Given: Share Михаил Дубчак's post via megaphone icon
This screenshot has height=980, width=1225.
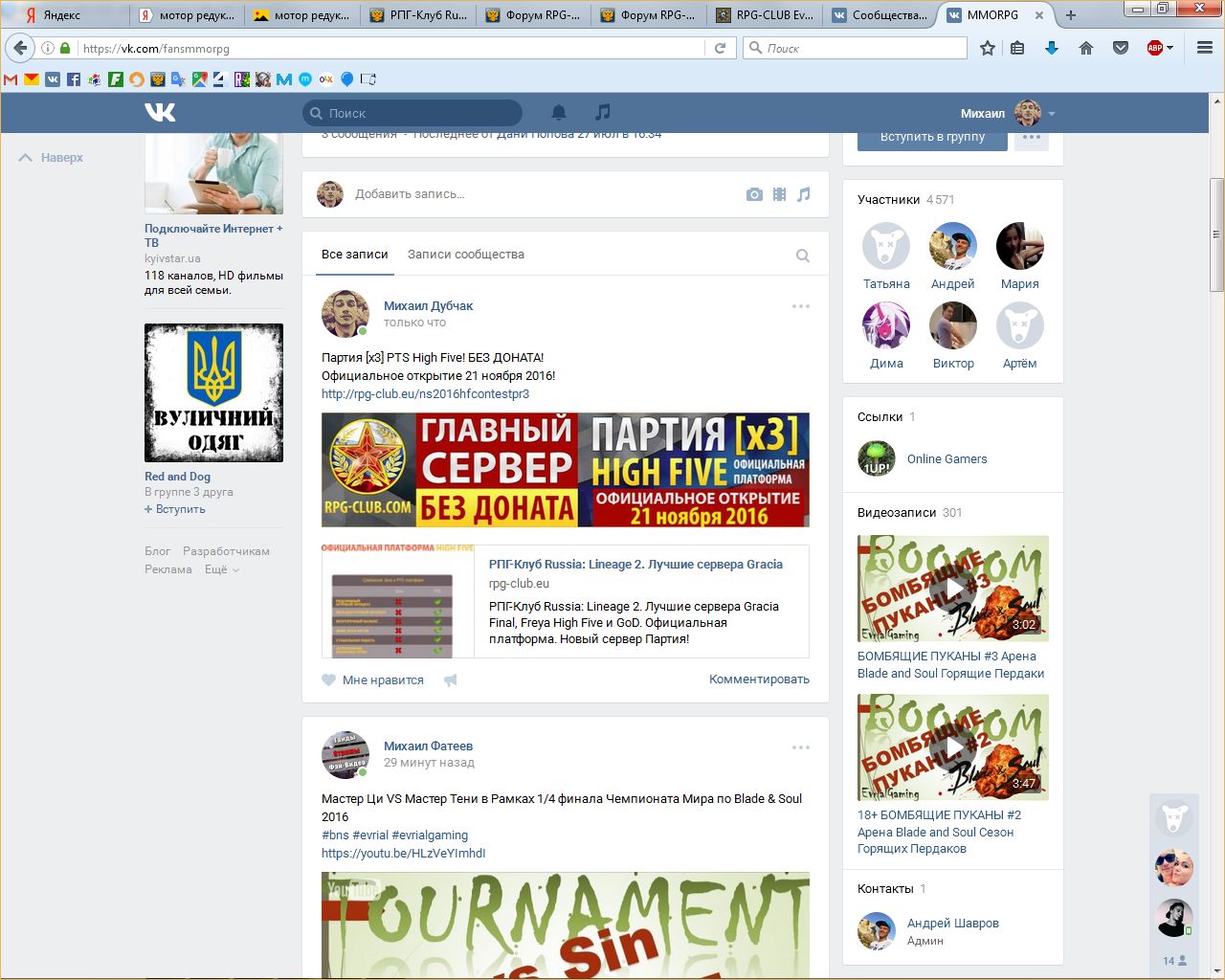Looking at the screenshot, I should click(451, 680).
